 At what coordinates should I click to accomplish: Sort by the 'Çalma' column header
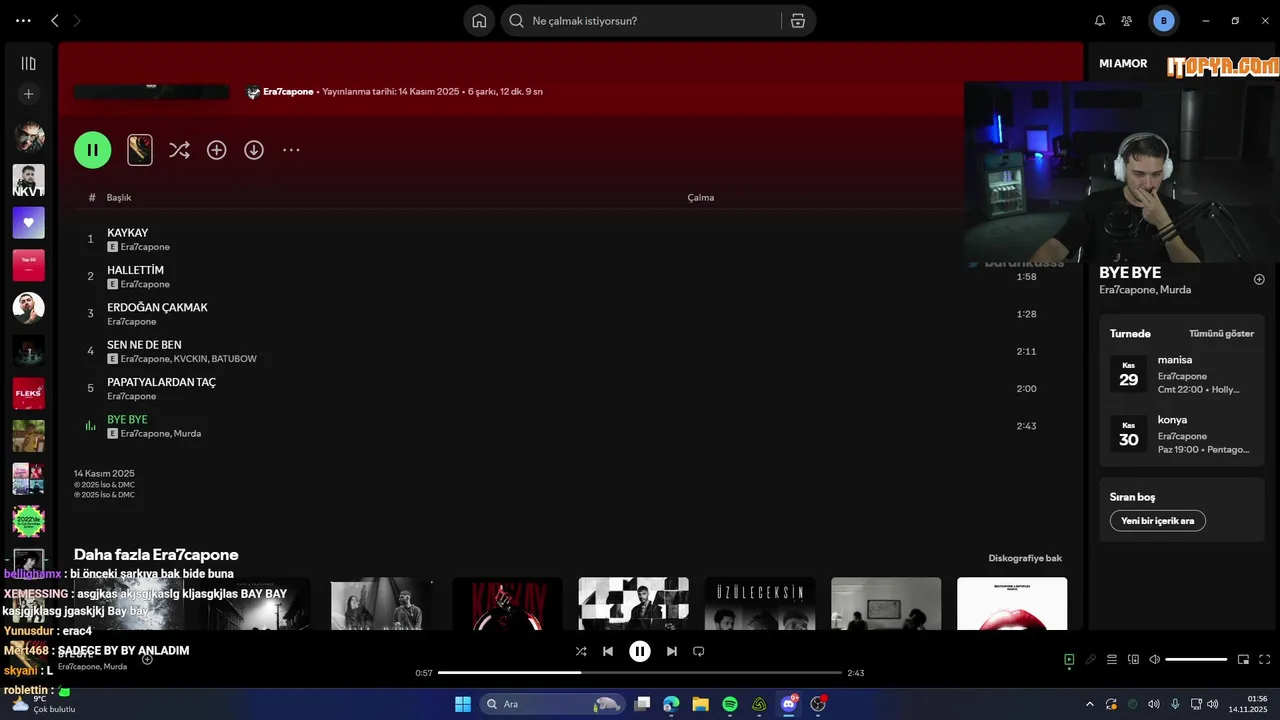point(701,198)
